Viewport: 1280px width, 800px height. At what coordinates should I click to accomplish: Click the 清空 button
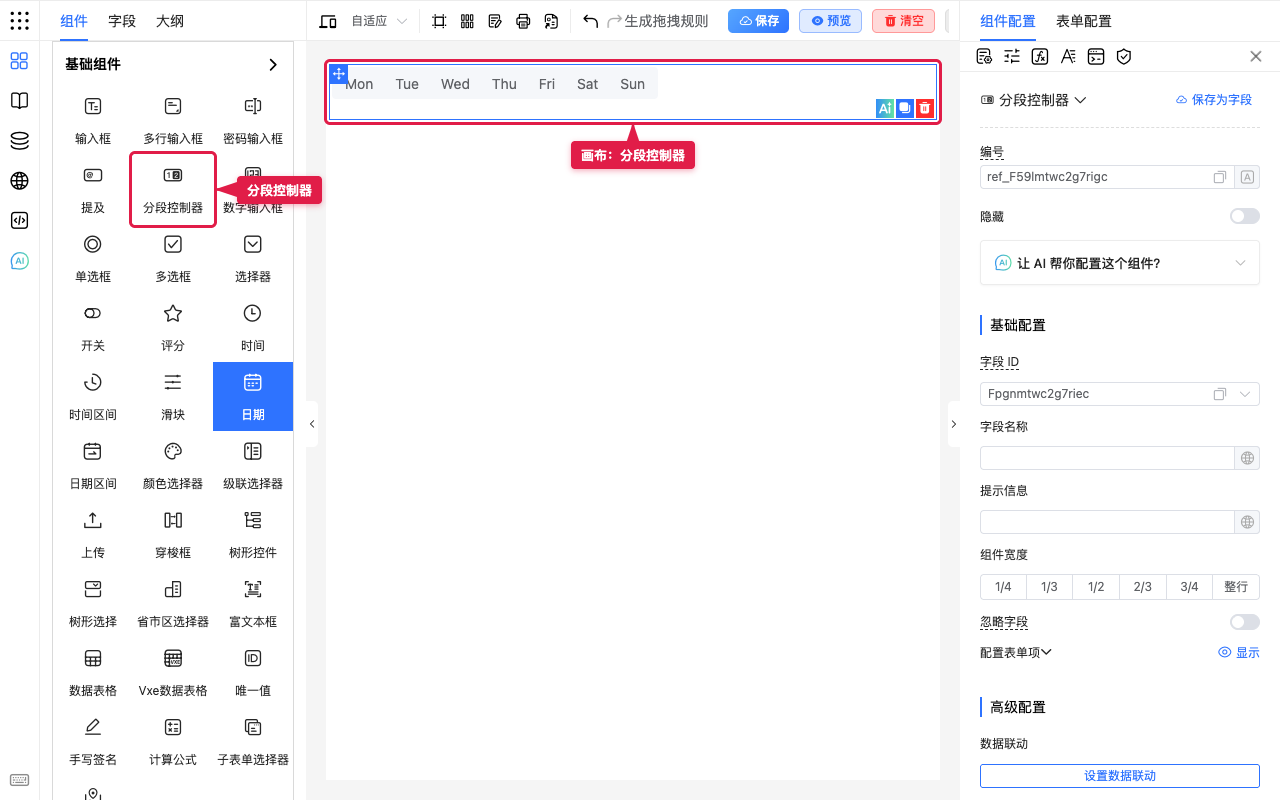[x=903, y=21]
